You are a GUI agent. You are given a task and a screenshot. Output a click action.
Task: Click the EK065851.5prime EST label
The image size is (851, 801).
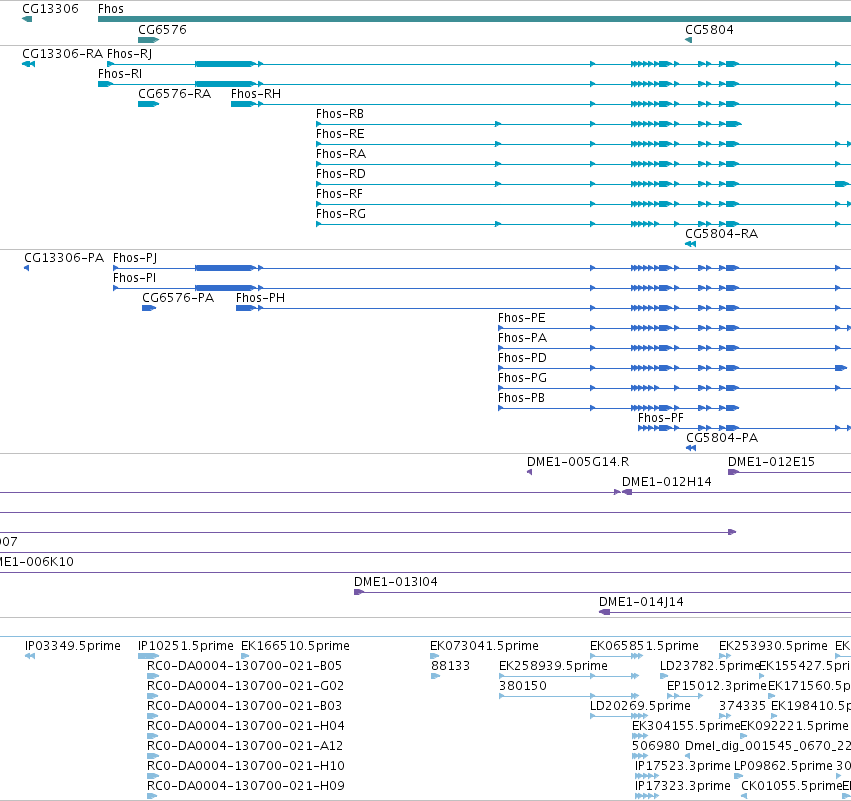tap(644, 646)
